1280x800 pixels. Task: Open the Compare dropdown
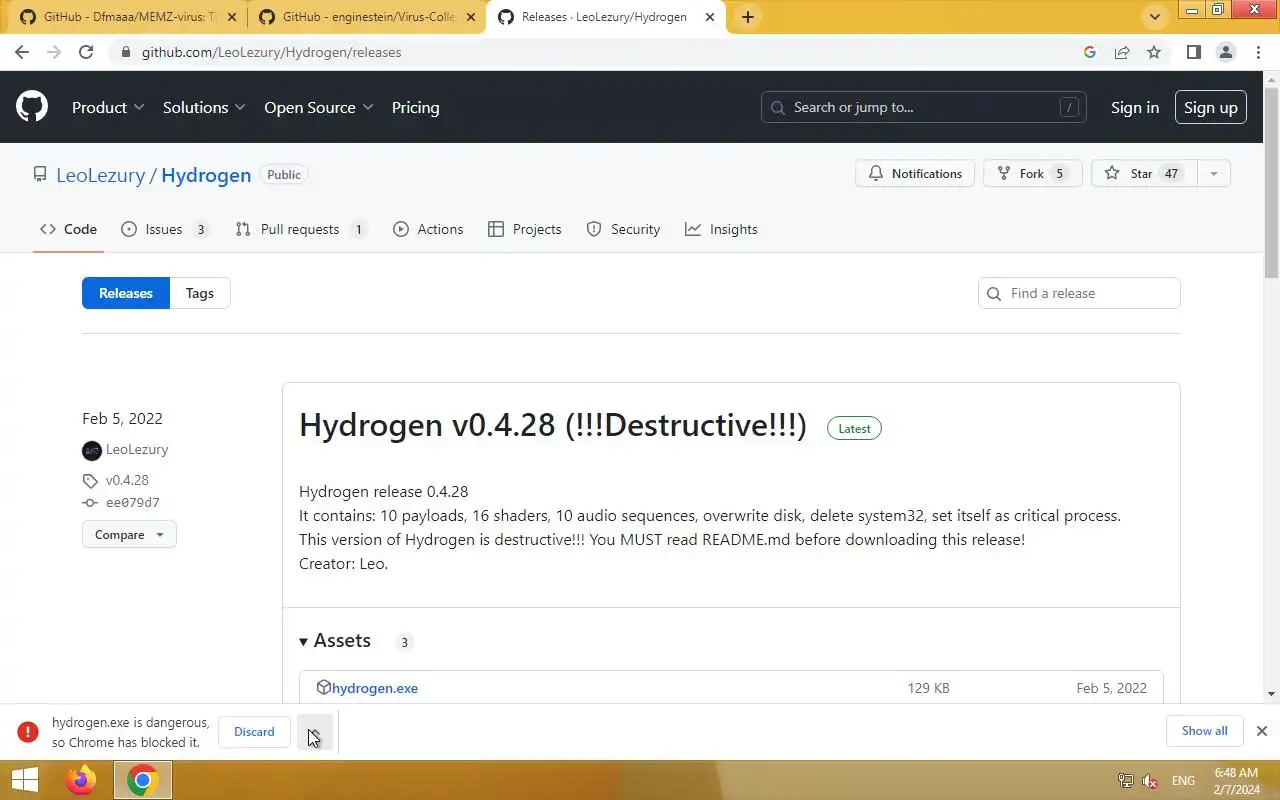[x=129, y=535]
